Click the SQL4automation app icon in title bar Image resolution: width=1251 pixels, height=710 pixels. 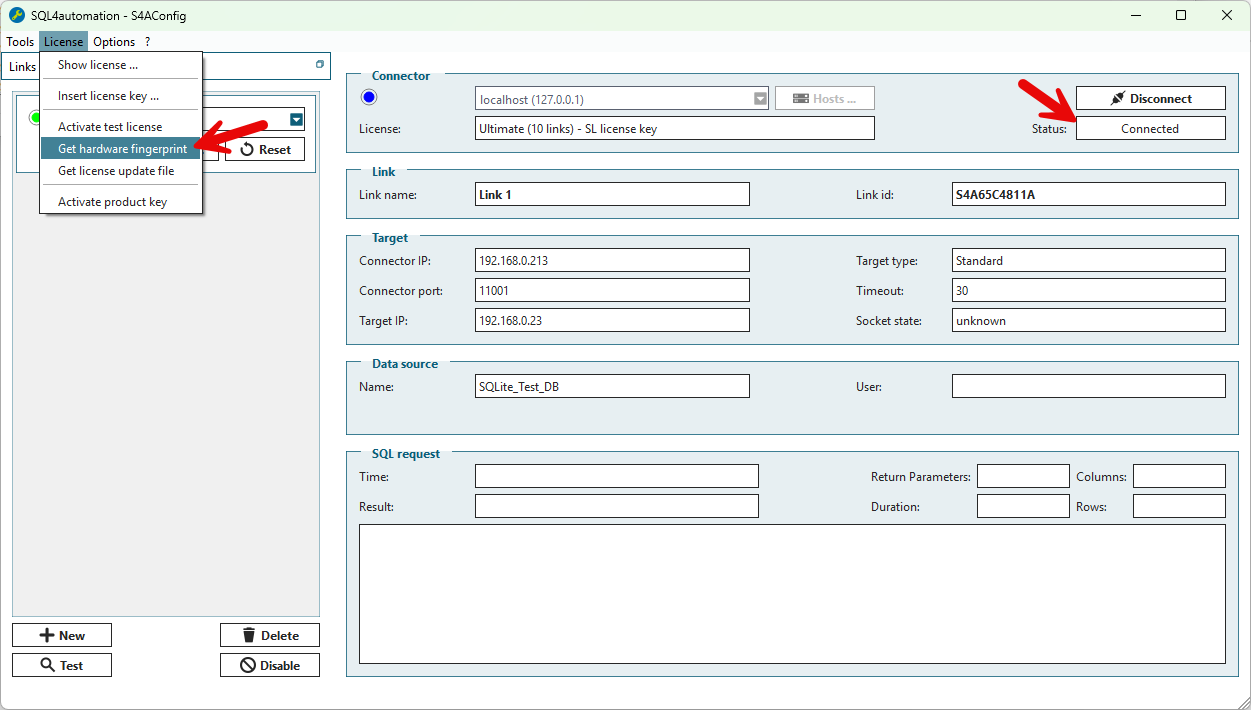(x=16, y=15)
